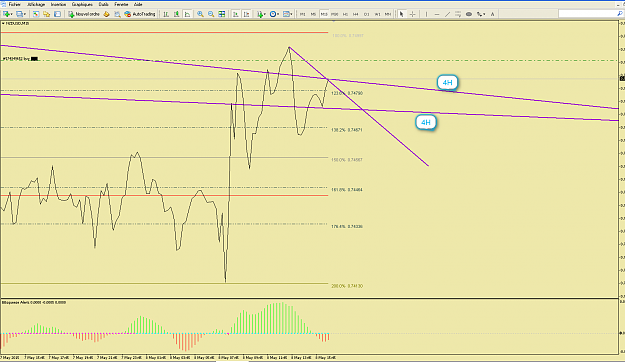Open the Strategy Tester magnifier icon
The image size is (625, 362).
pos(117,14)
